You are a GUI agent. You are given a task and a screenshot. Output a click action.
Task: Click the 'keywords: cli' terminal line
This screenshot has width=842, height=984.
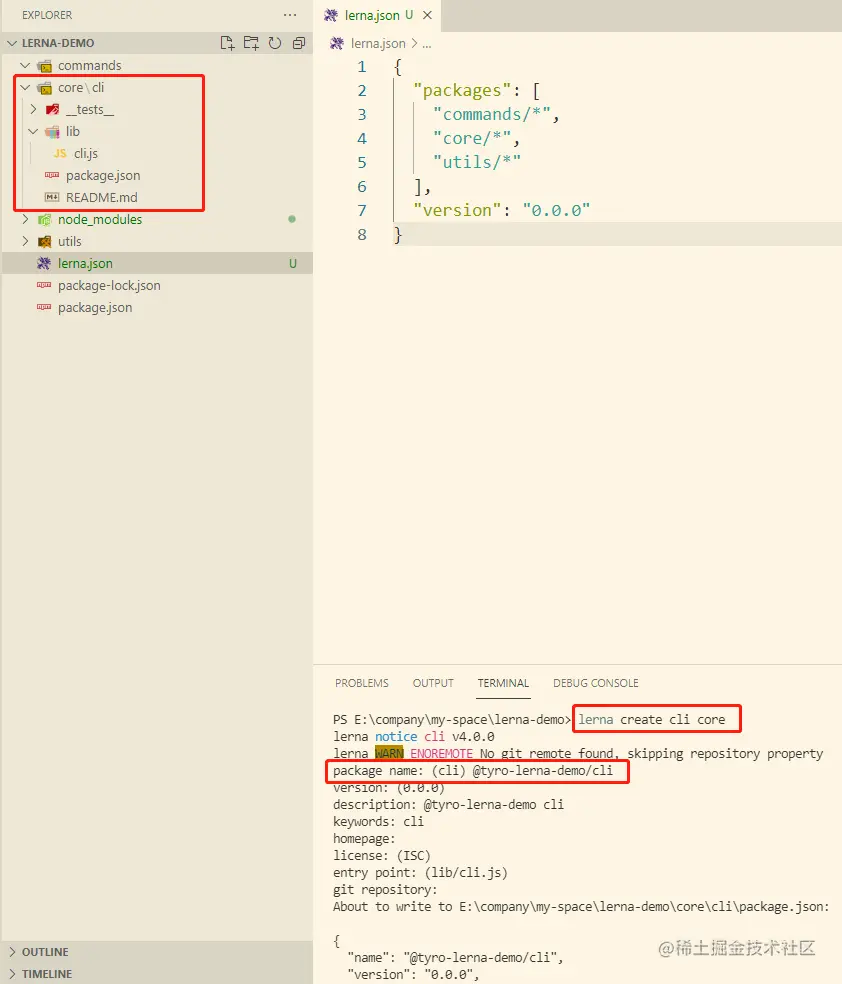pyautogui.click(x=378, y=821)
